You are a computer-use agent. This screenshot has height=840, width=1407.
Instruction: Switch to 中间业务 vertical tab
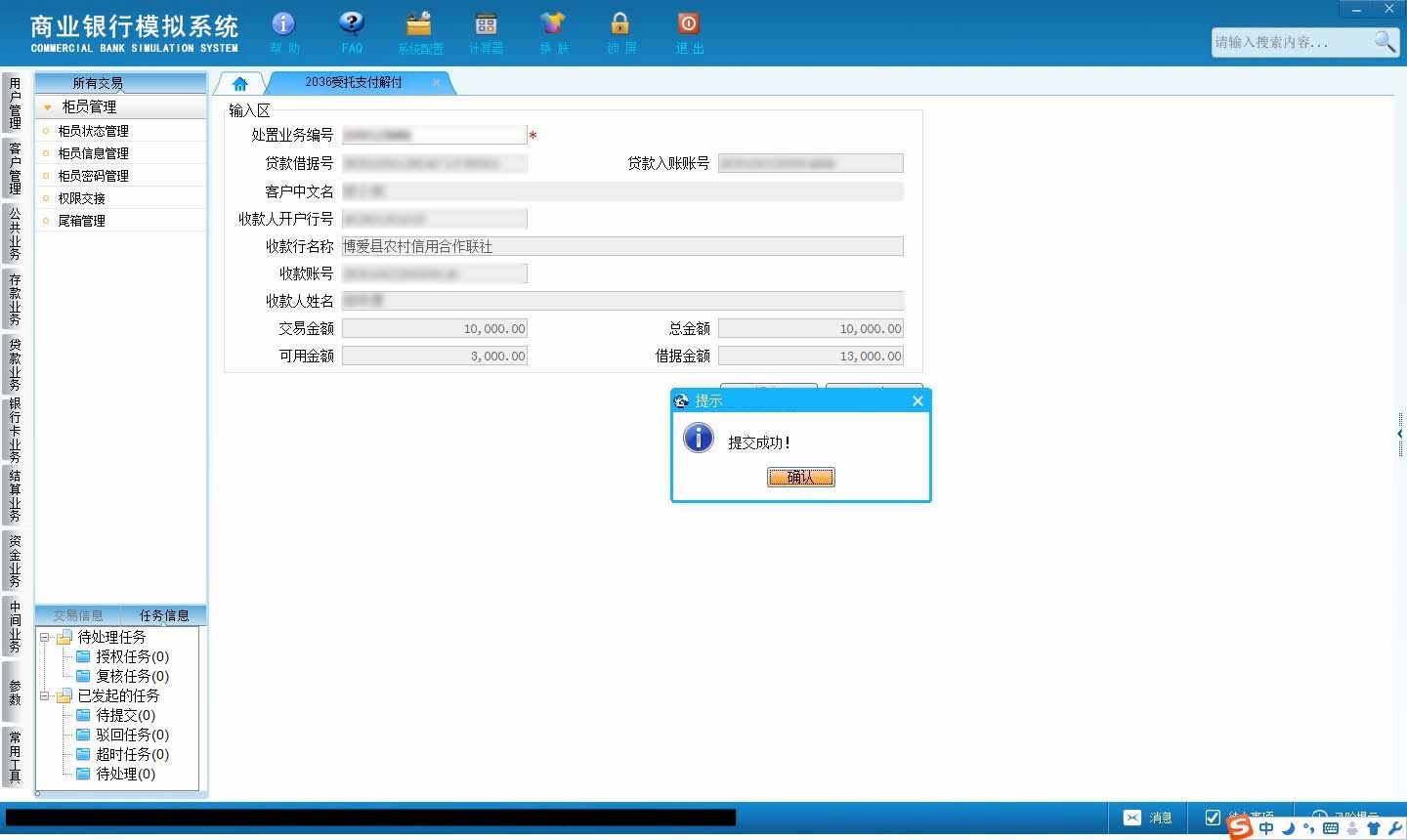[14, 626]
